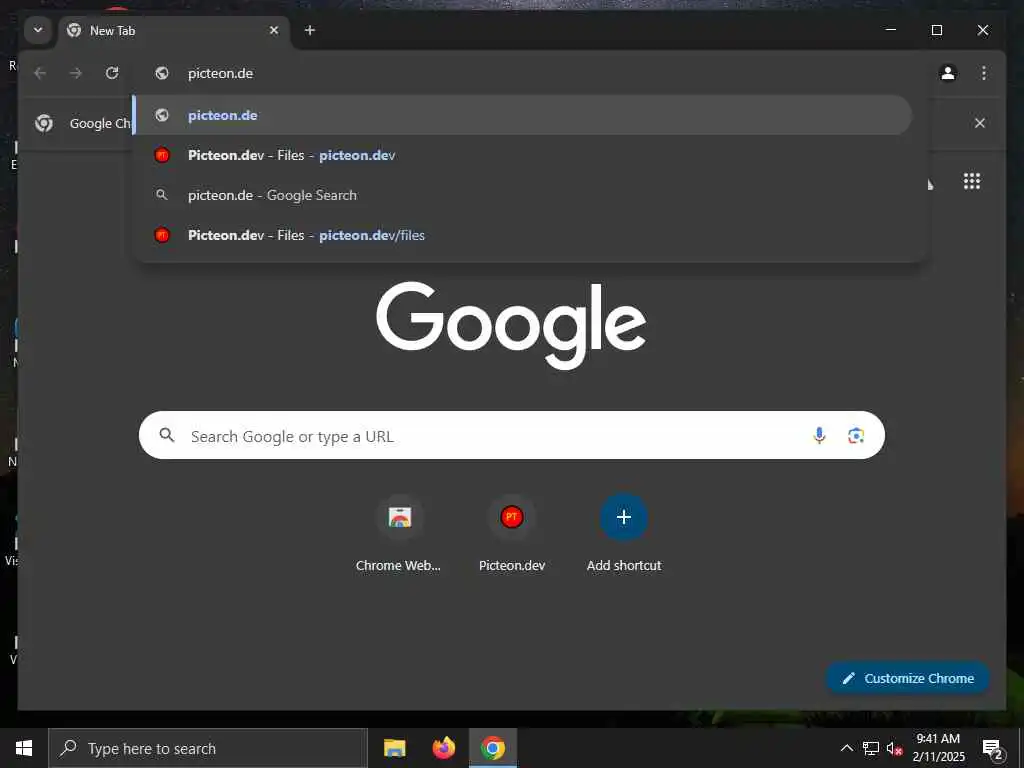Open the network status tray icon
This screenshot has width=1024, height=768.
pos(871,748)
